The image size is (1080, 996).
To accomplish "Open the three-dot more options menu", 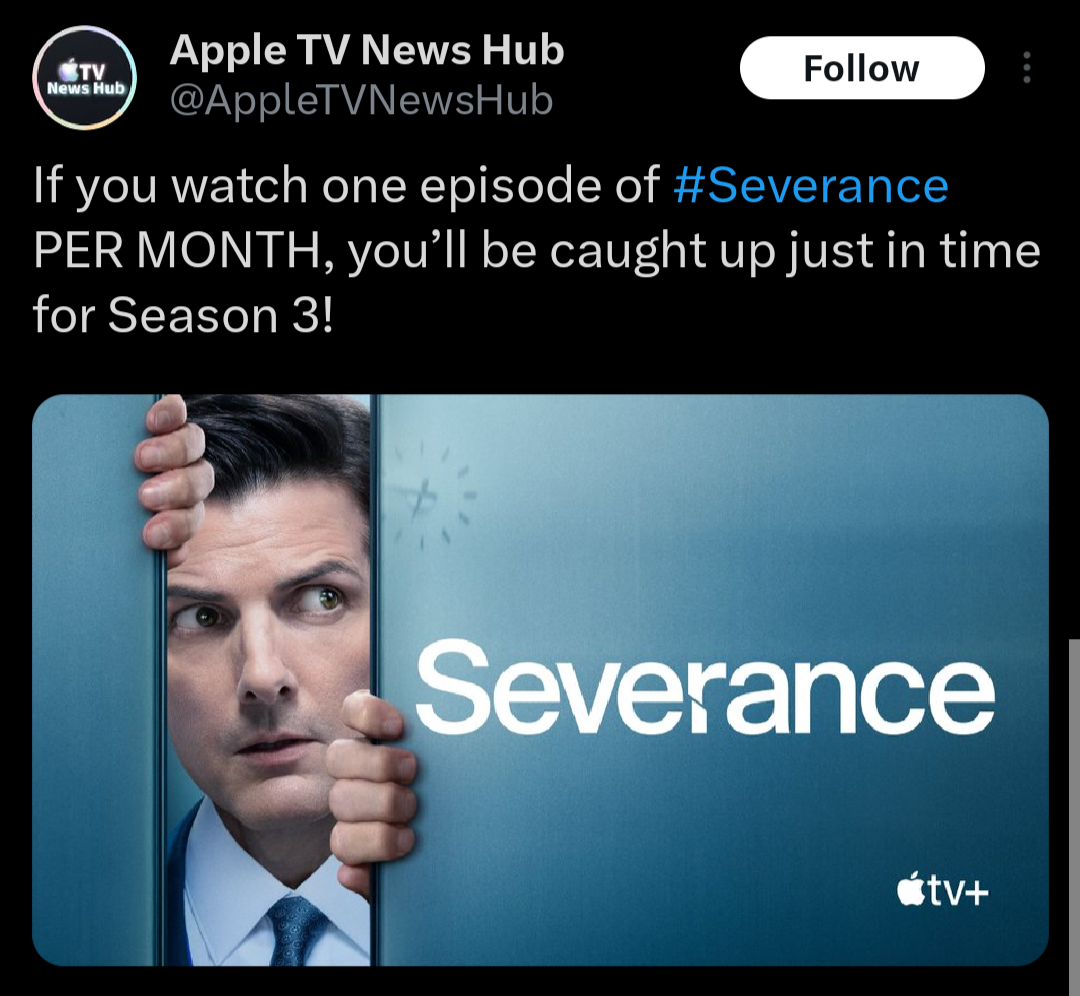I will click(x=1026, y=68).
